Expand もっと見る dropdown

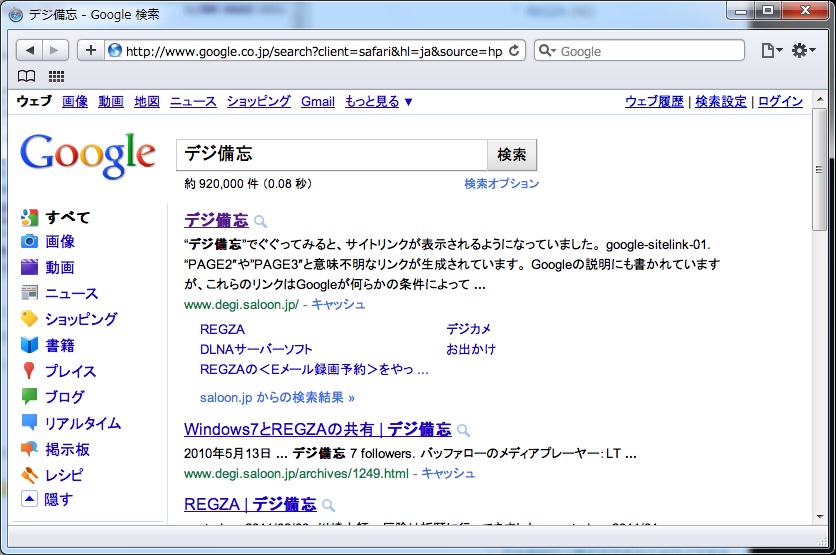379,101
